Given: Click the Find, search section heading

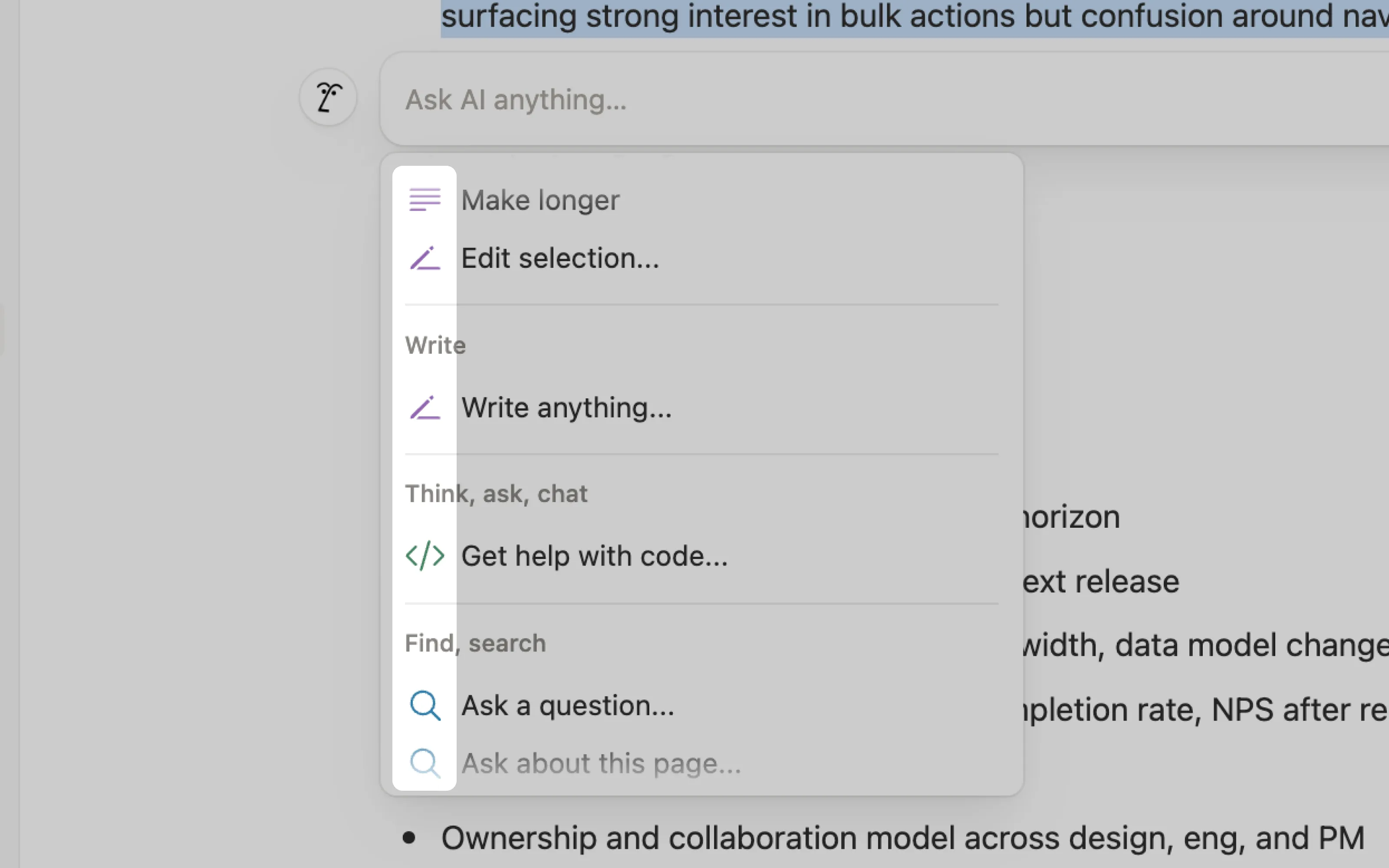Looking at the screenshot, I should 475,643.
